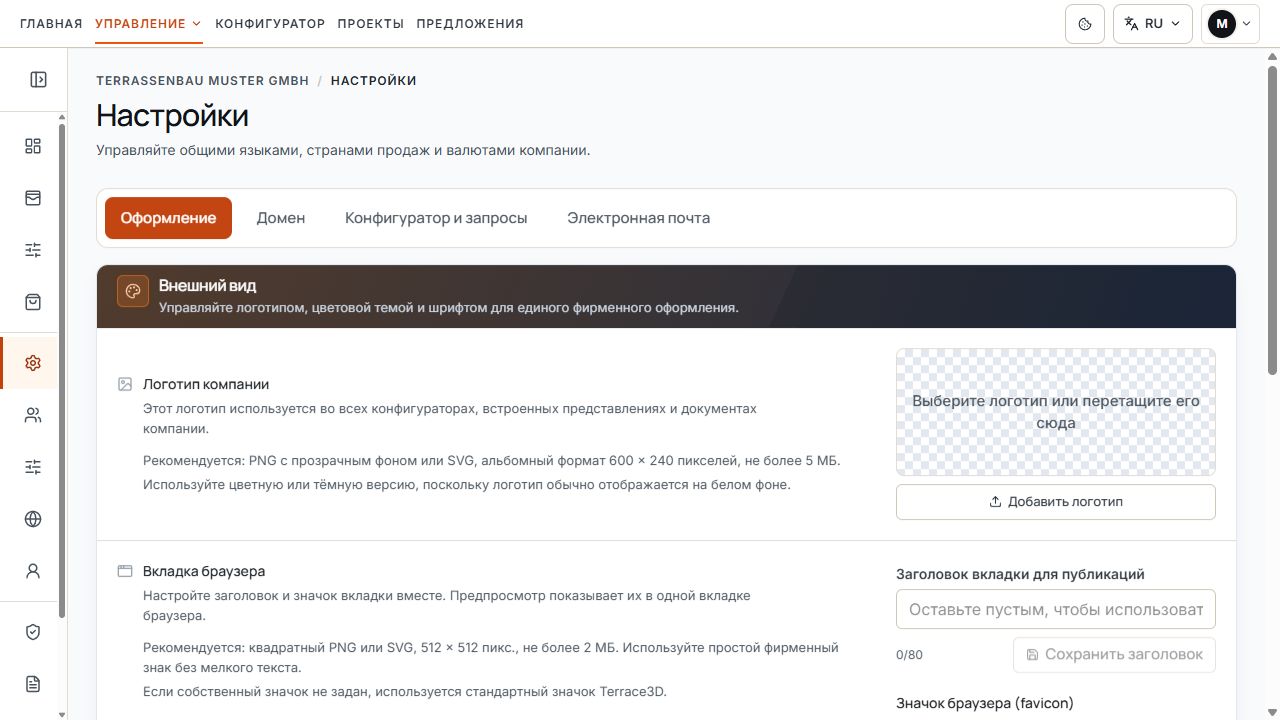
Task: Open the document icon in sidebar
Action: pyautogui.click(x=33, y=684)
